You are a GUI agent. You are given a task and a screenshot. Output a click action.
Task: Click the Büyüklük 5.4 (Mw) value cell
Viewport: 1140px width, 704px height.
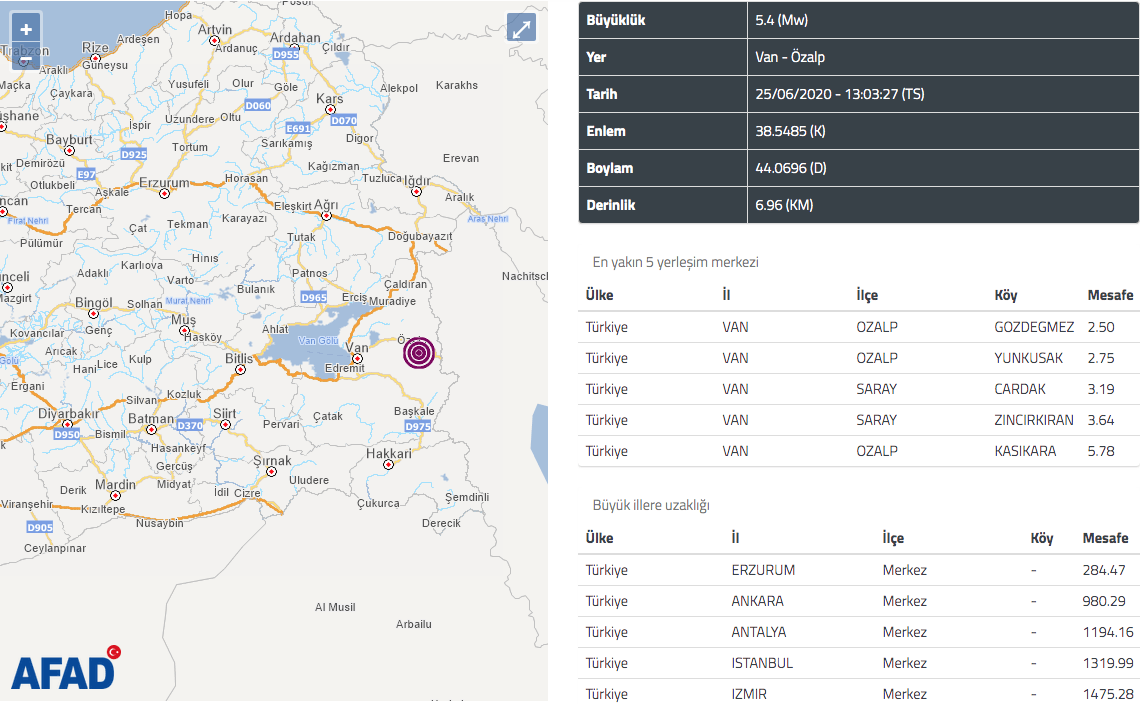pos(942,20)
